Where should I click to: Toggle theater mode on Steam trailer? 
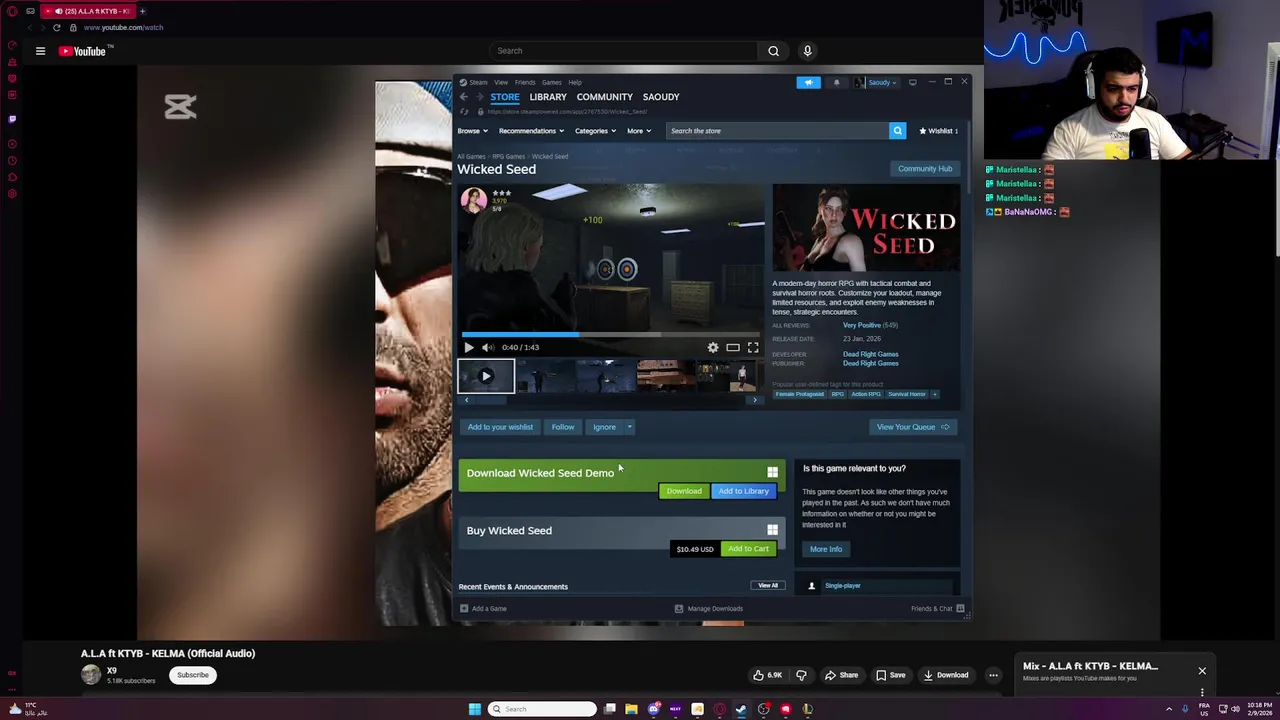733,347
